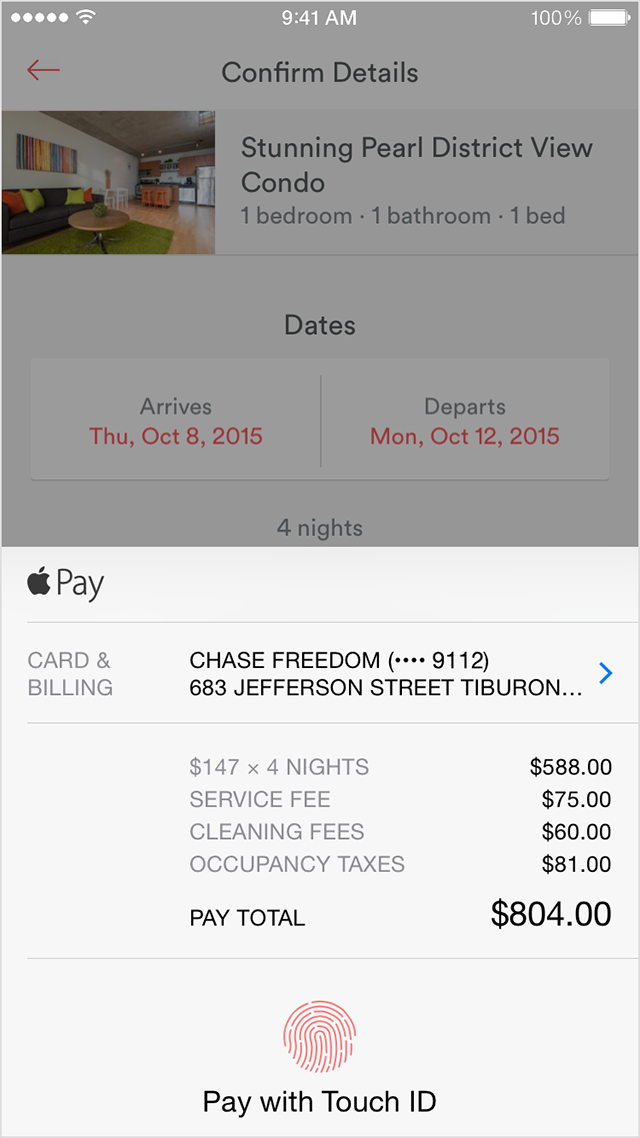The height and width of the screenshot is (1138, 640).
Task: Tap the Confirm Details header title
Action: tap(320, 72)
